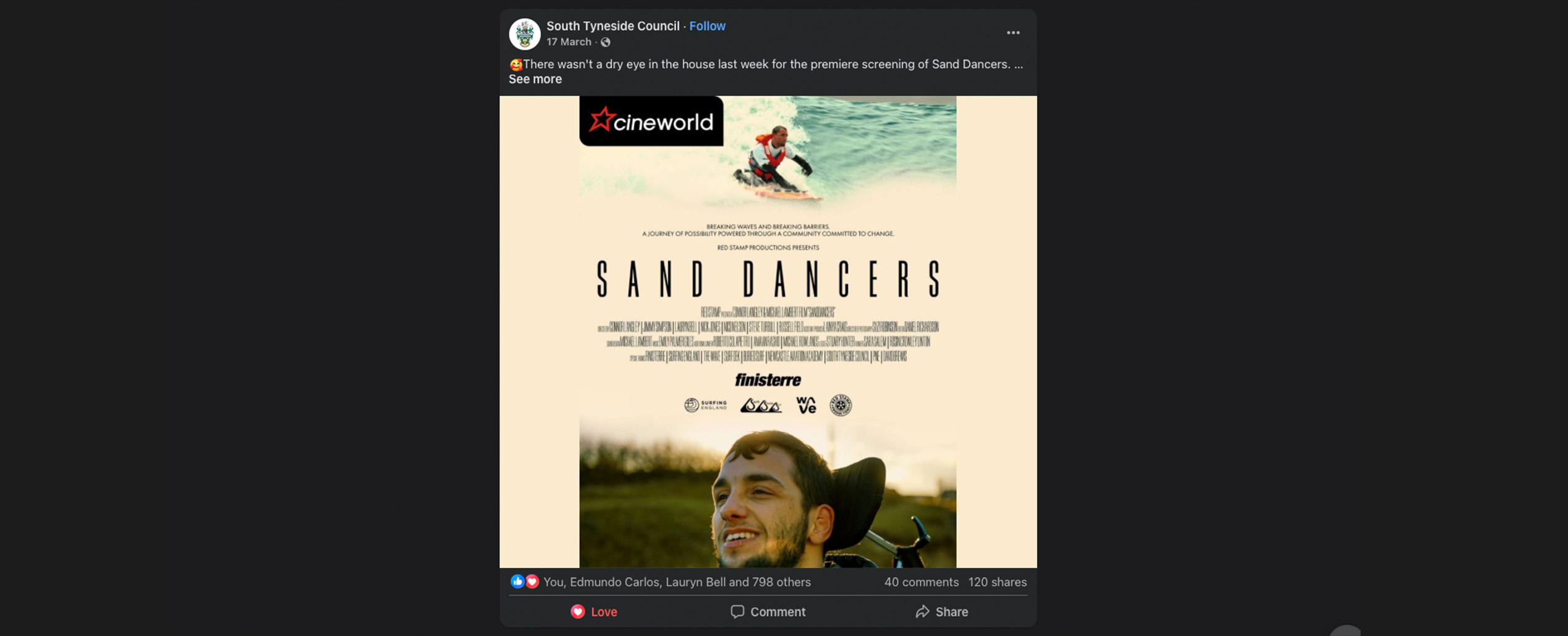This screenshot has height=636, width=1568.
Task: Click the share arrow icon
Action: [x=922, y=612]
